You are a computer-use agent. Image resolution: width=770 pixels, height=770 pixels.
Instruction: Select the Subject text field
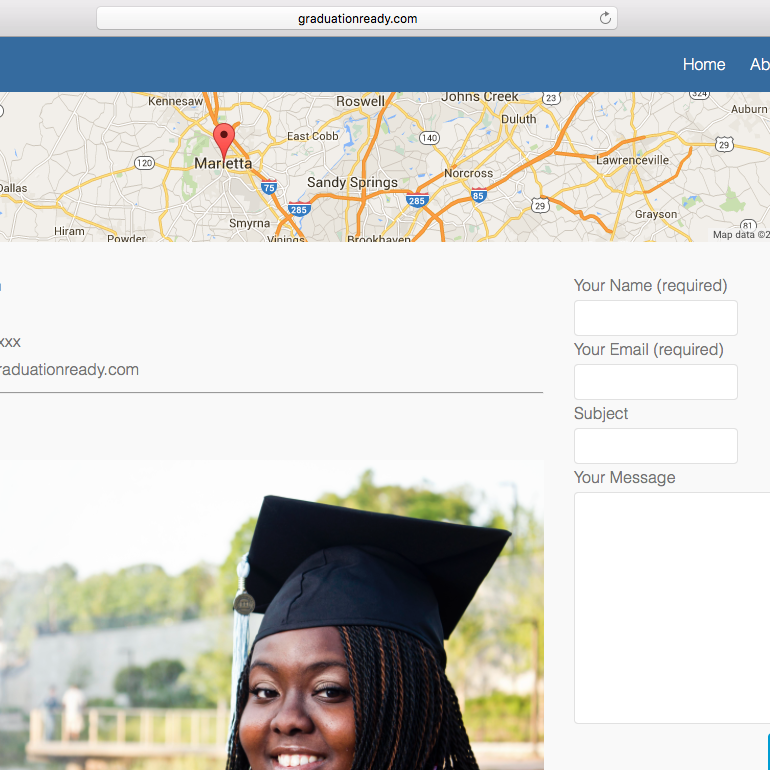tap(655, 446)
